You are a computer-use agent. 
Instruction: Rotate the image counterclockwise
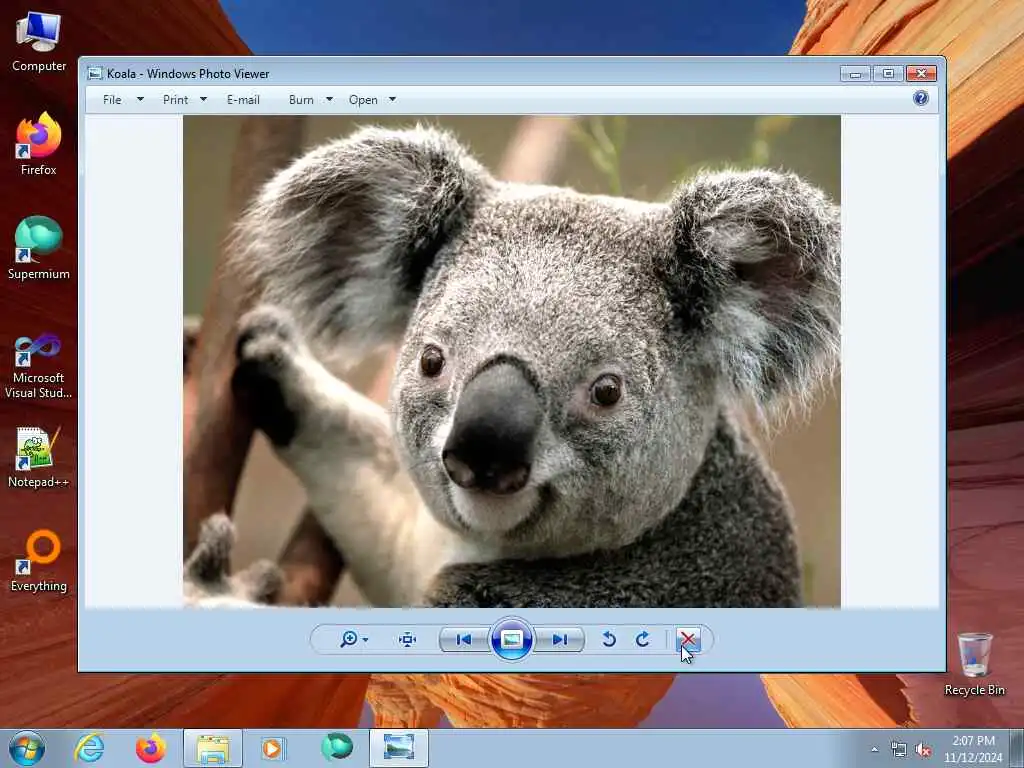[608, 640]
